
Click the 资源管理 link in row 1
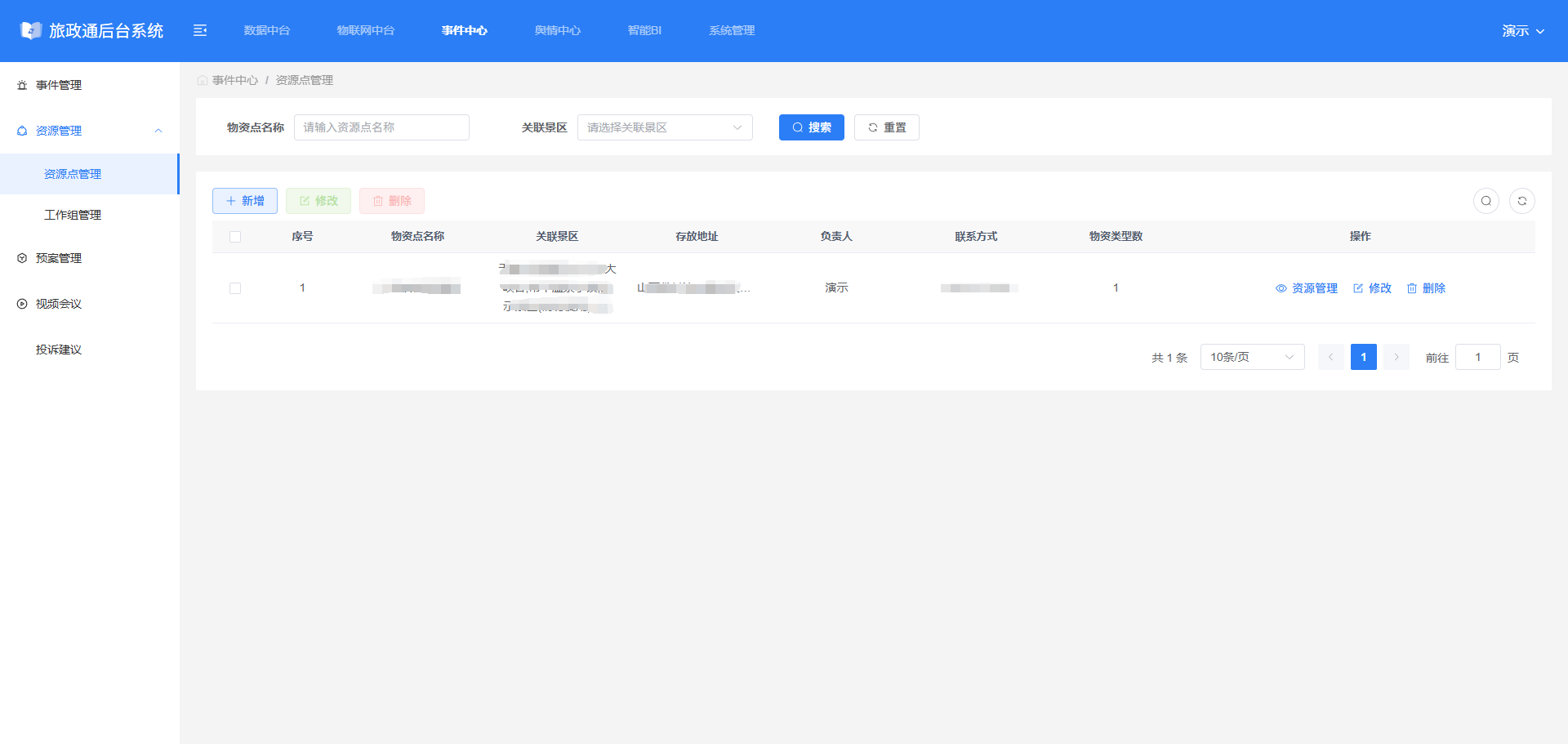(x=1307, y=288)
